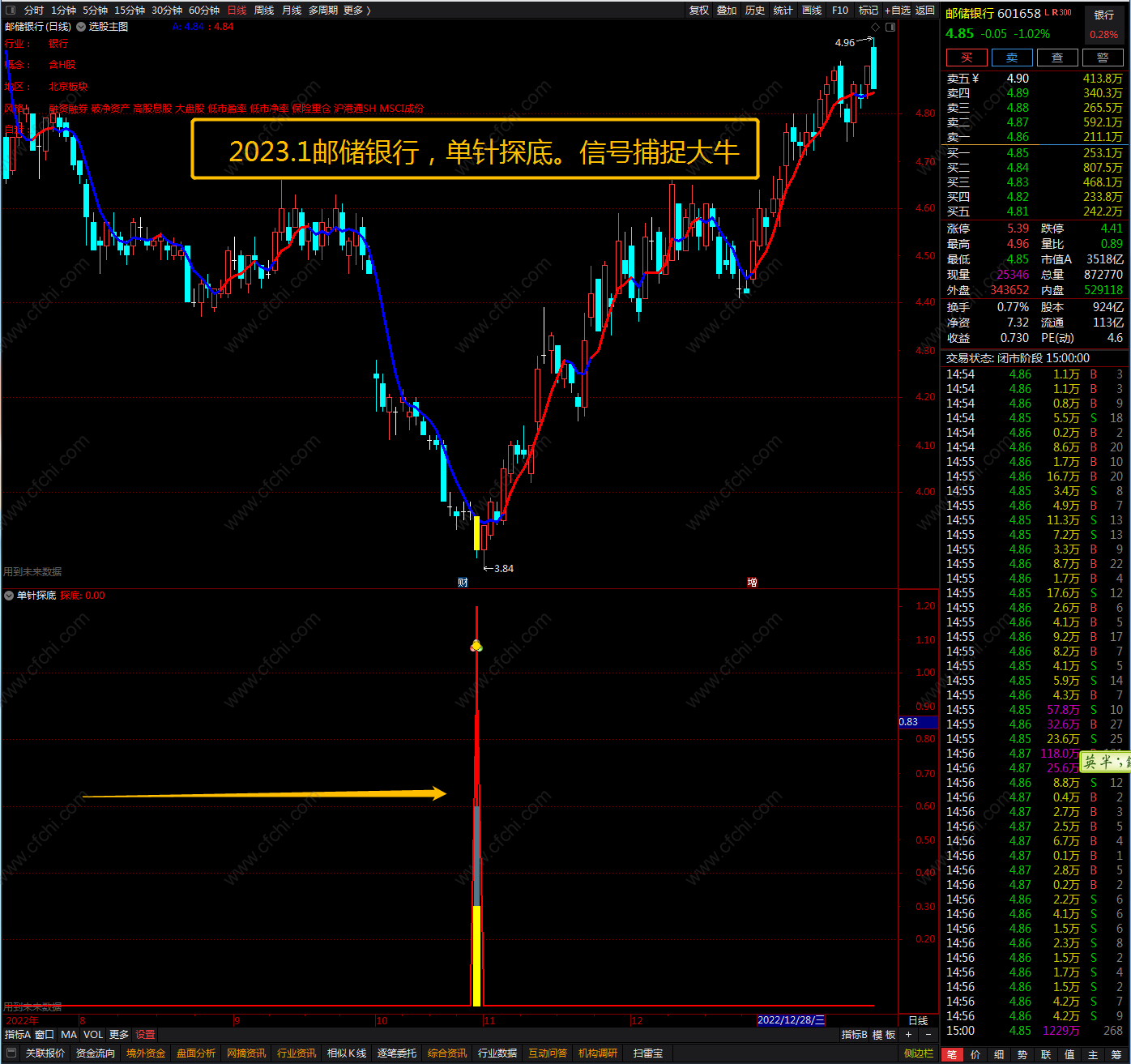Switch to 周线 period
Image resolution: width=1131 pixels, height=1064 pixels.
coord(264,11)
